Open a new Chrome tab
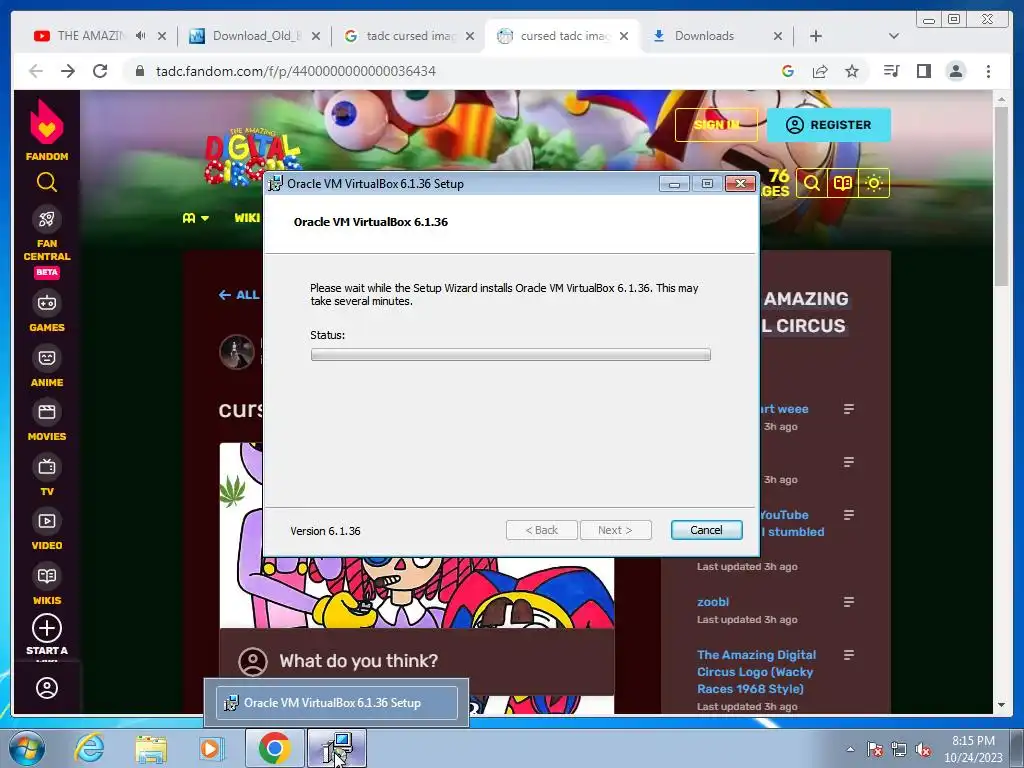This screenshot has height=768, width=1024. click(816, 36)
